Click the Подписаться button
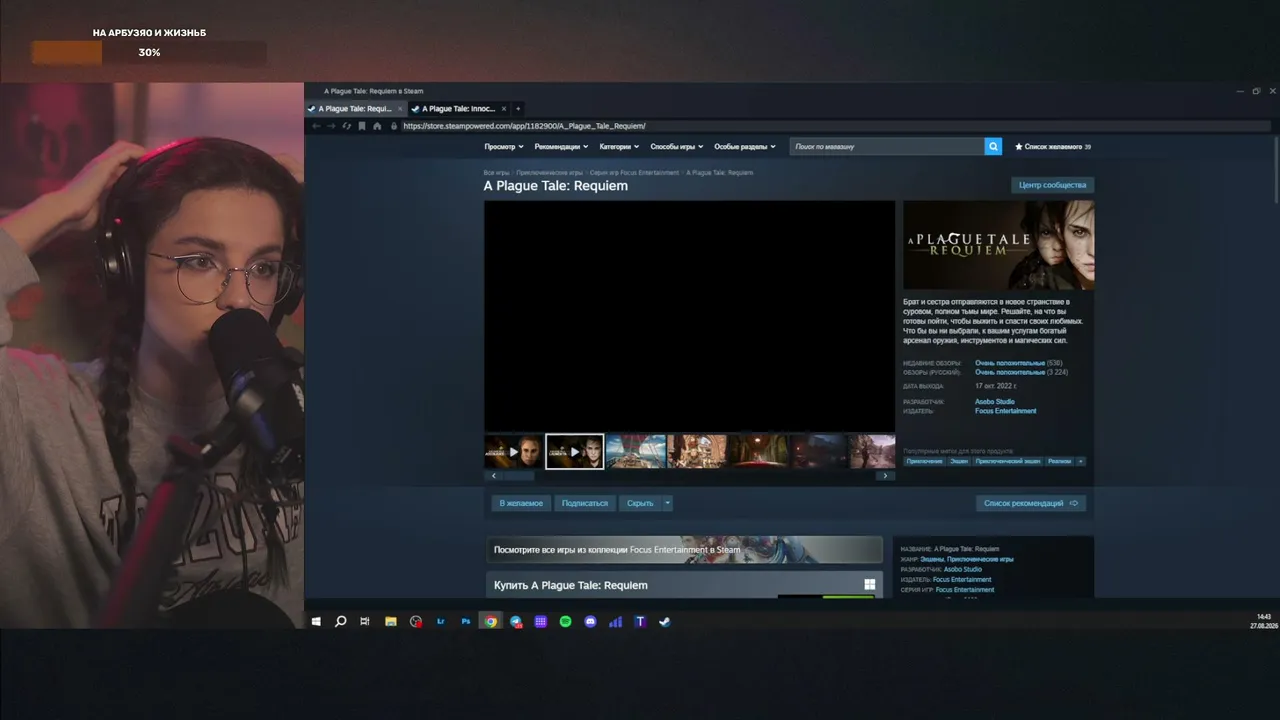 coord(585,503)
